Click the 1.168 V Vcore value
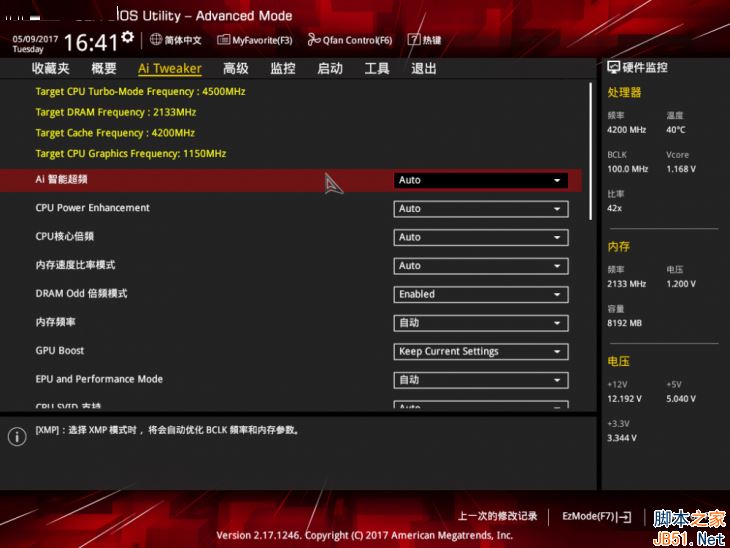Viewport: 730px width, 548px height. pyautogui.click(x=681, y=169)
